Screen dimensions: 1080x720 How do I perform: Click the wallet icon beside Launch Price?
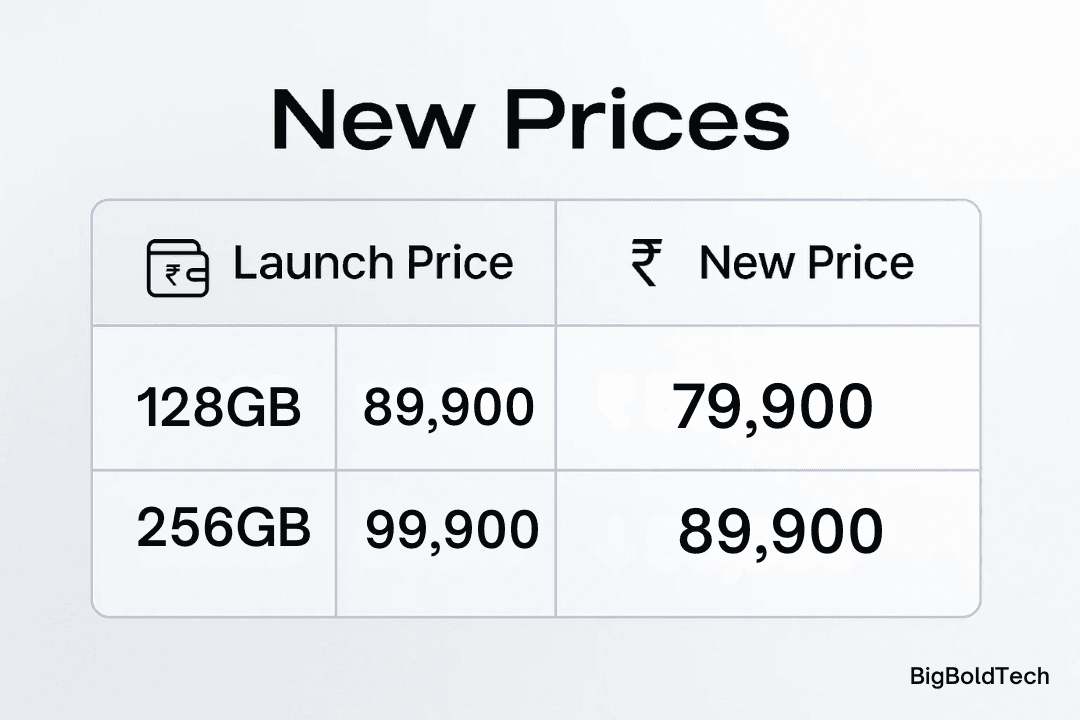[x=178, y=268]
